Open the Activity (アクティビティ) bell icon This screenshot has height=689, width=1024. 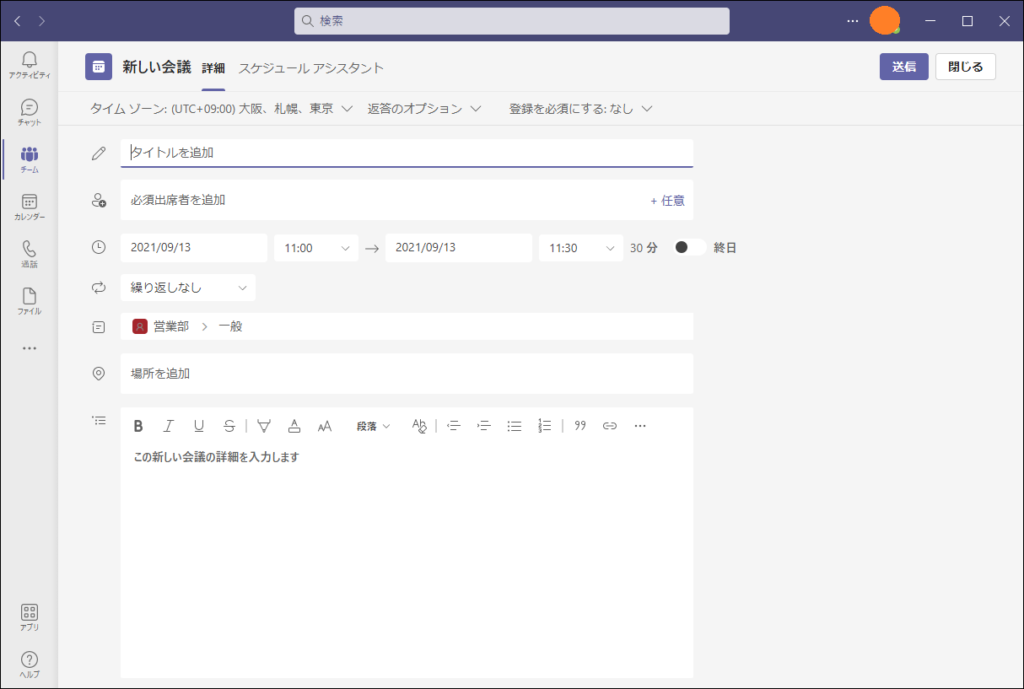tap(29, 65)
